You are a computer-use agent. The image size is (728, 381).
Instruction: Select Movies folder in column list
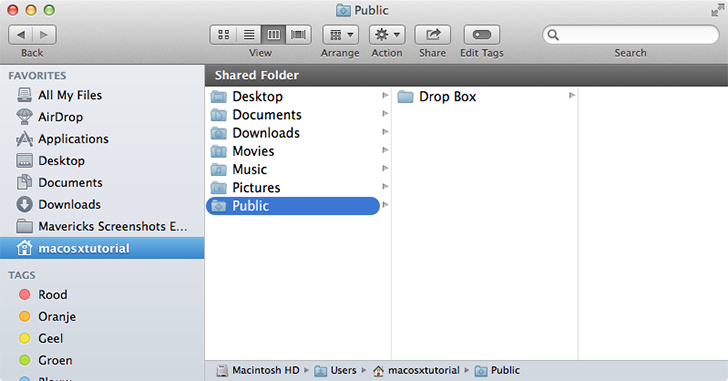click(293, 151)
